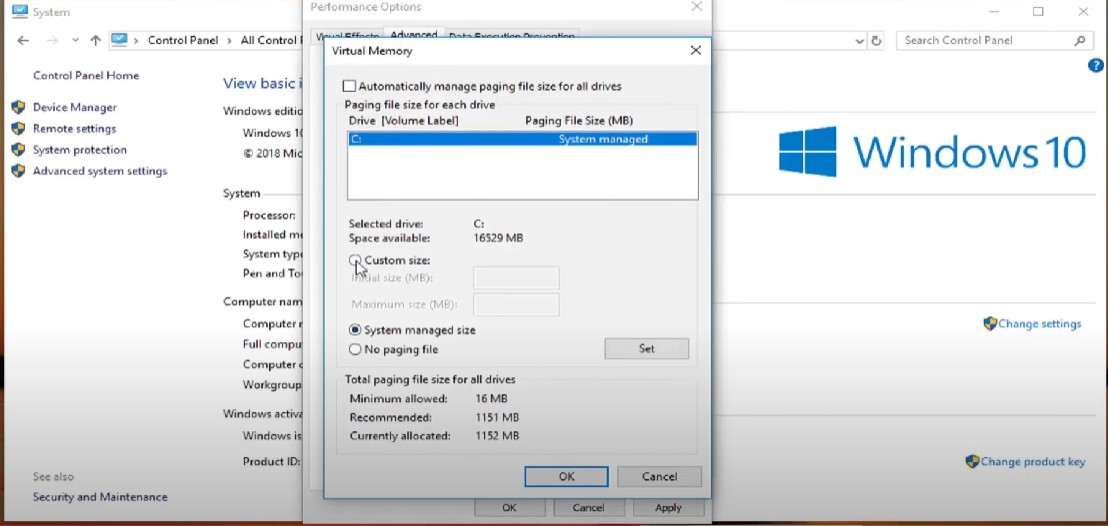Close the Virtual Memory dialog
The width and height of the screenshot is (1108, 526).
696,51
